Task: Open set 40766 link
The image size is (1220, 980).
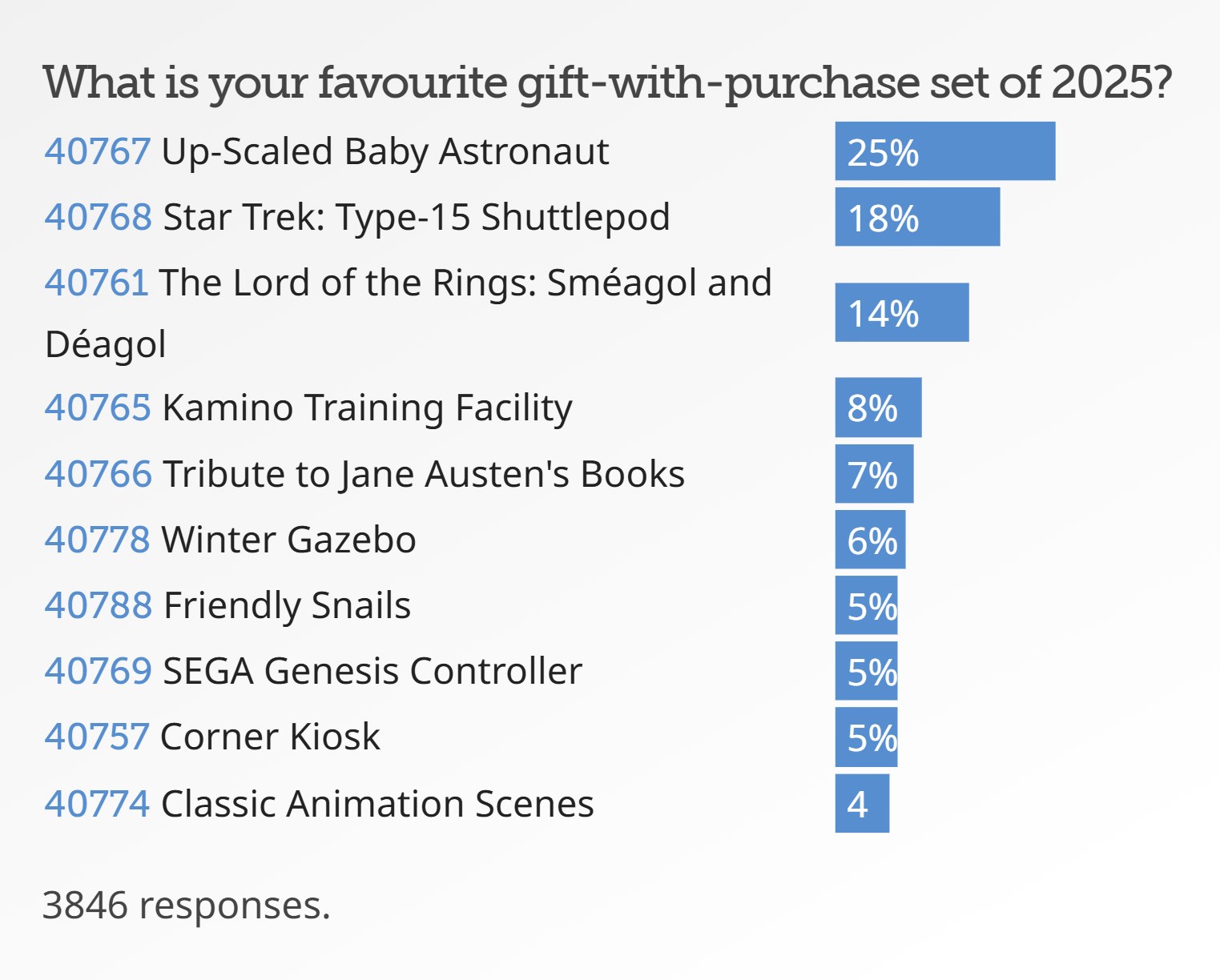Action: click(98, 474)
